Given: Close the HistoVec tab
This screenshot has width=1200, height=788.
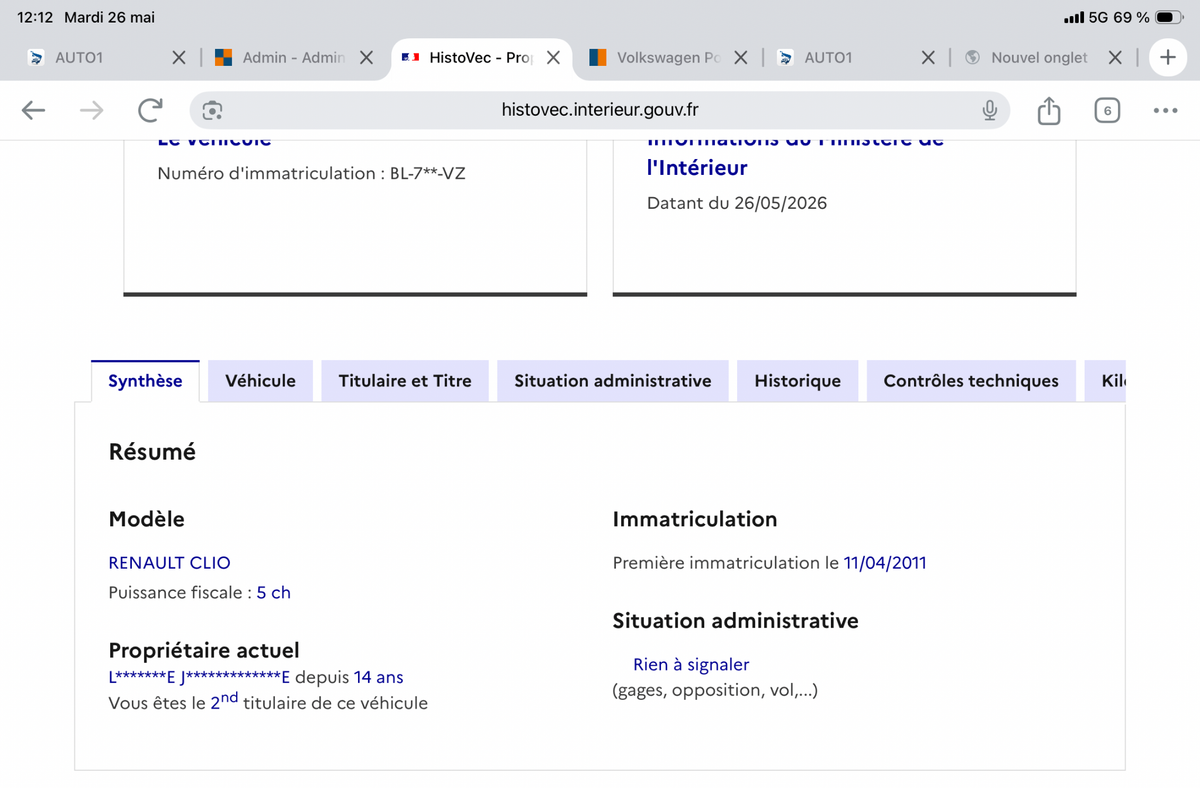Looking at the screenshot, I should pyautogui.click(x=552, y=58).
